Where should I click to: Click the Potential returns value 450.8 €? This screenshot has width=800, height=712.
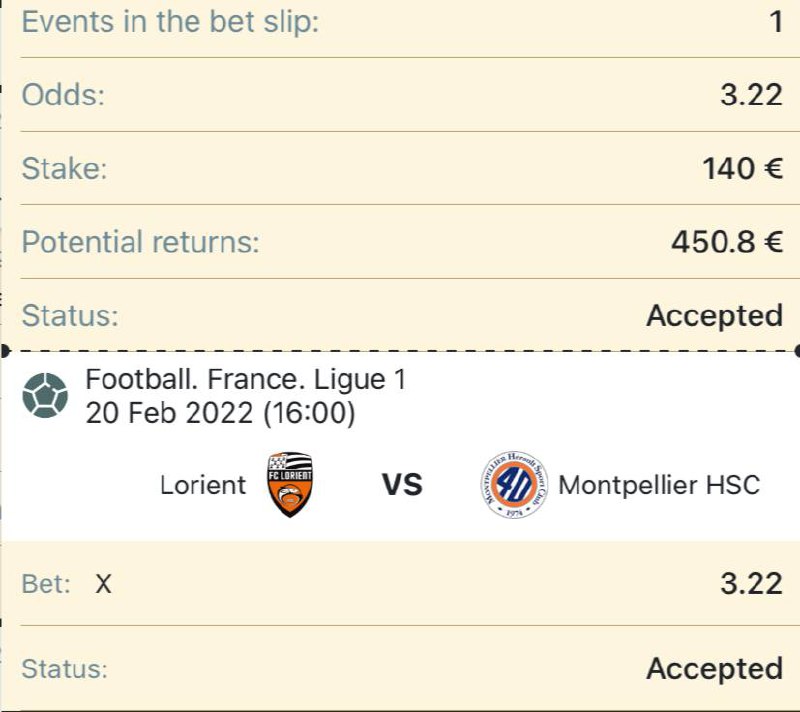[x=727, y=242]
